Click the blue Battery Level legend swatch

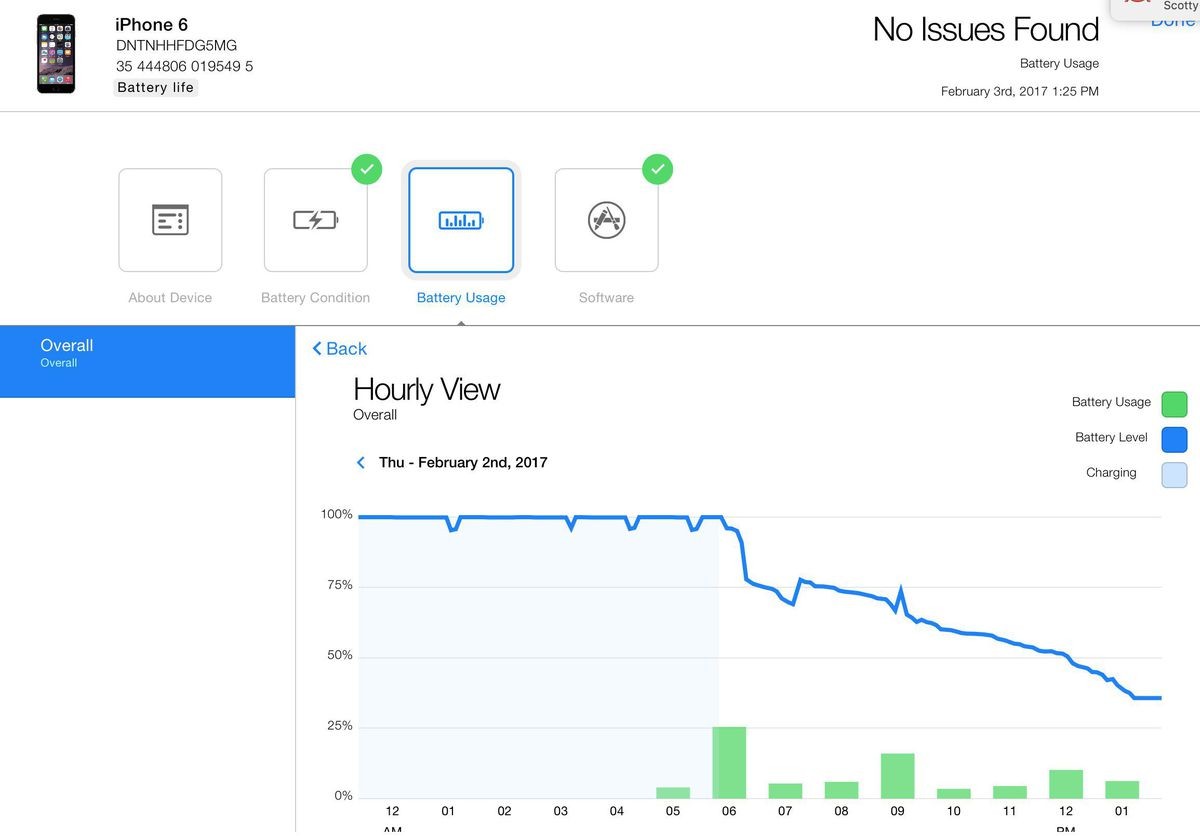click(x=1174, y=439)
